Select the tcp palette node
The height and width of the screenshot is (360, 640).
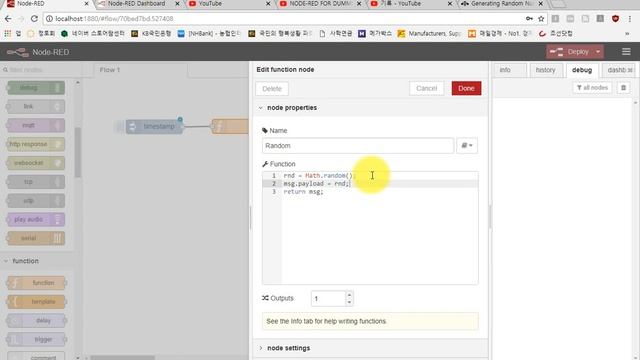tap(36, 182)
